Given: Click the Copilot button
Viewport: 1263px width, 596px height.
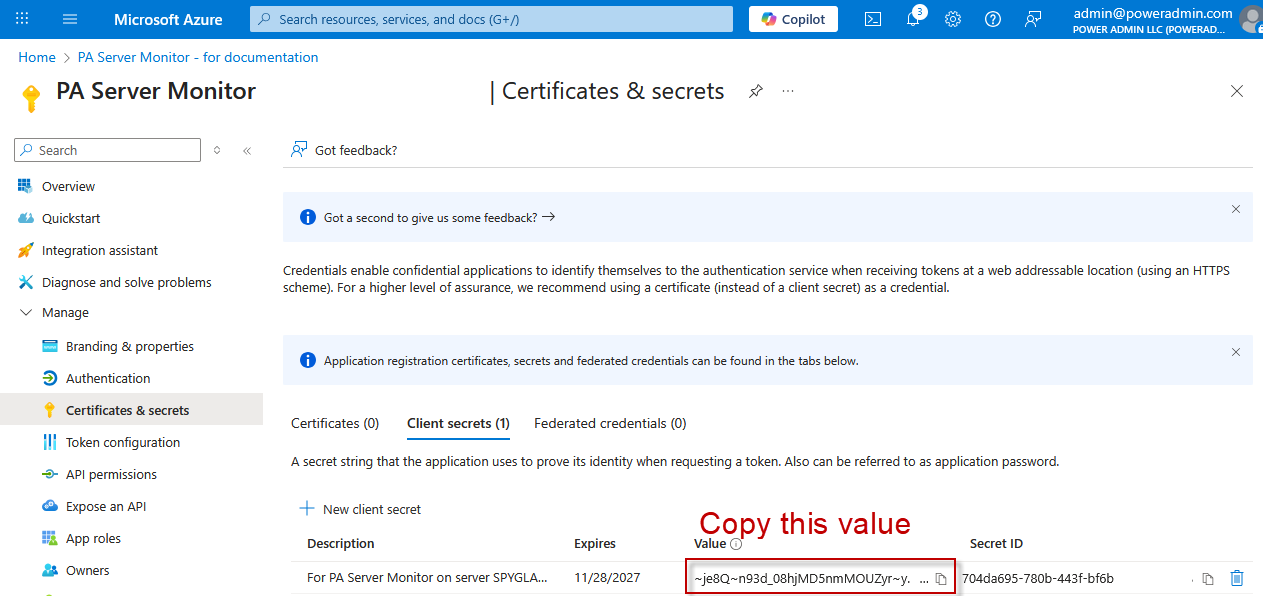Looking at the screenshot, I should (793, 19).
